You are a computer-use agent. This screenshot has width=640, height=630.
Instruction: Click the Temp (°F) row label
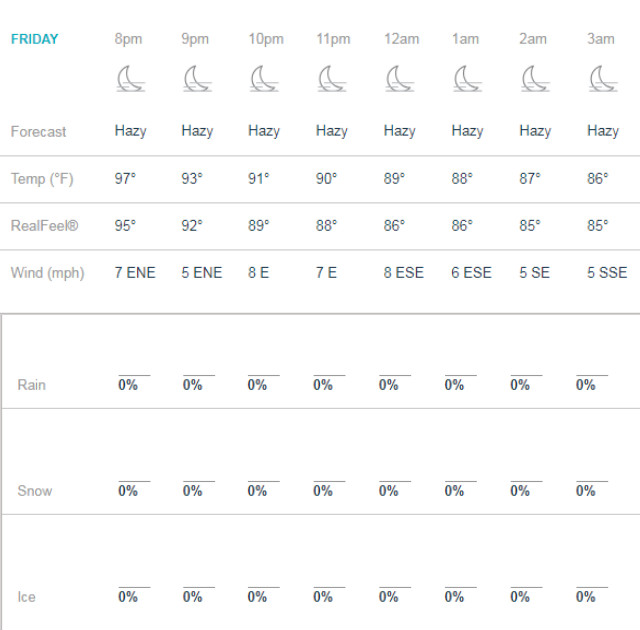pos(42,179)
